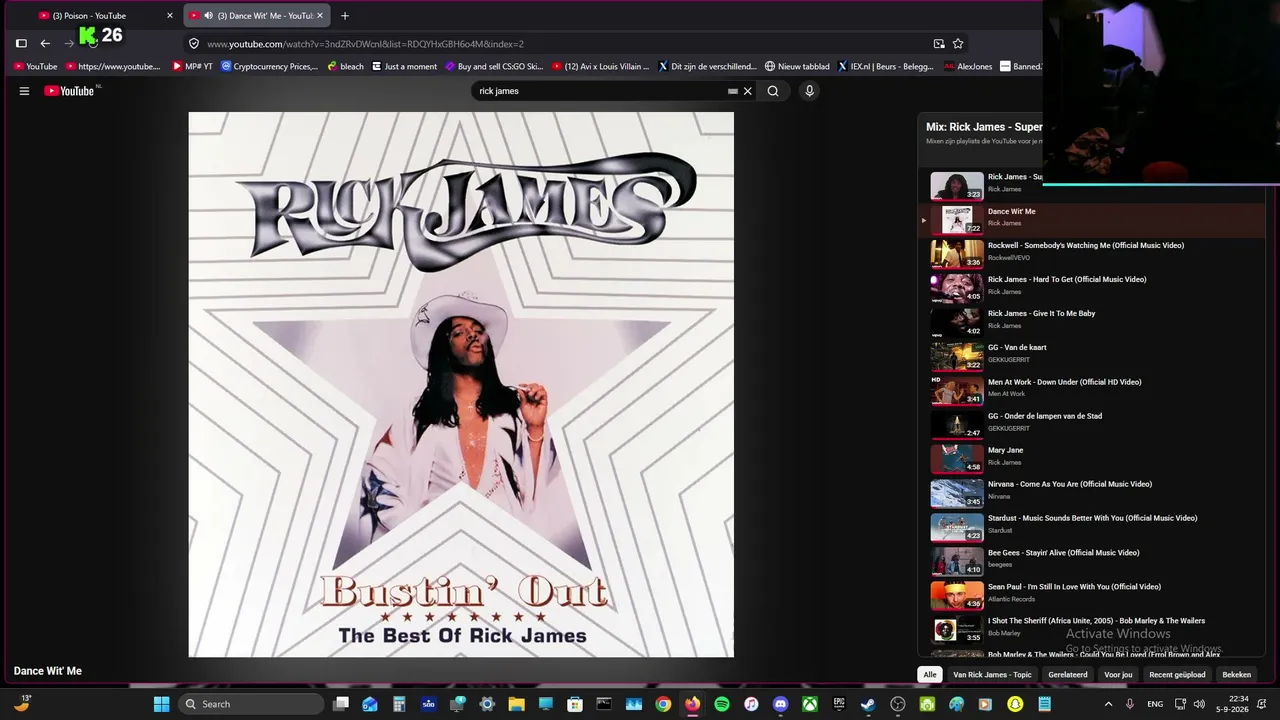1280x720 pixels.
Task: Select the Gerelateerd filter chip
Action: coord(1068,675)
